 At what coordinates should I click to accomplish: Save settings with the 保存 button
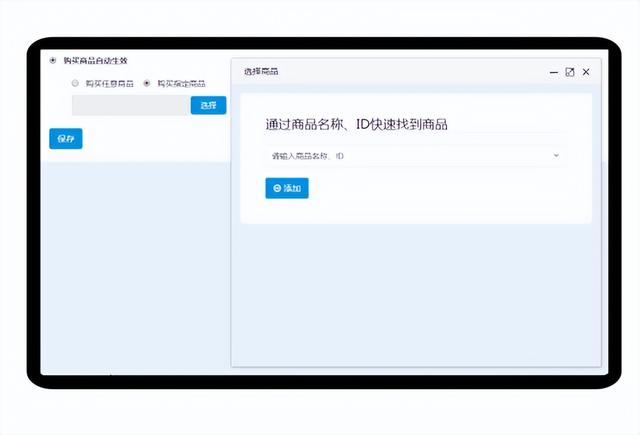pyautogui.click(x=66, y=139)
